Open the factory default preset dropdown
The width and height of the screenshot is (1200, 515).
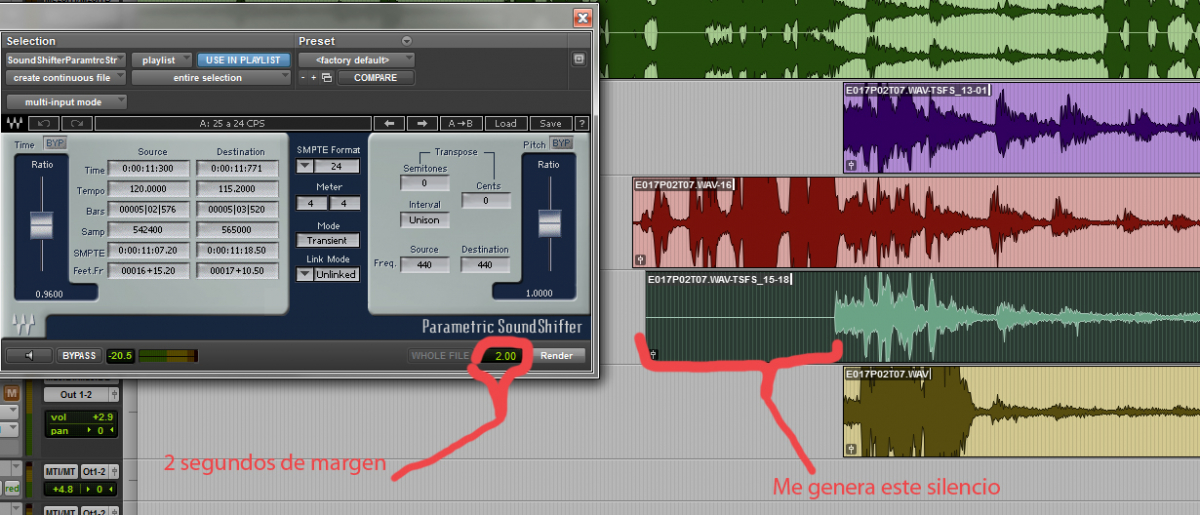pyautogui.click(x=356, y=60)
